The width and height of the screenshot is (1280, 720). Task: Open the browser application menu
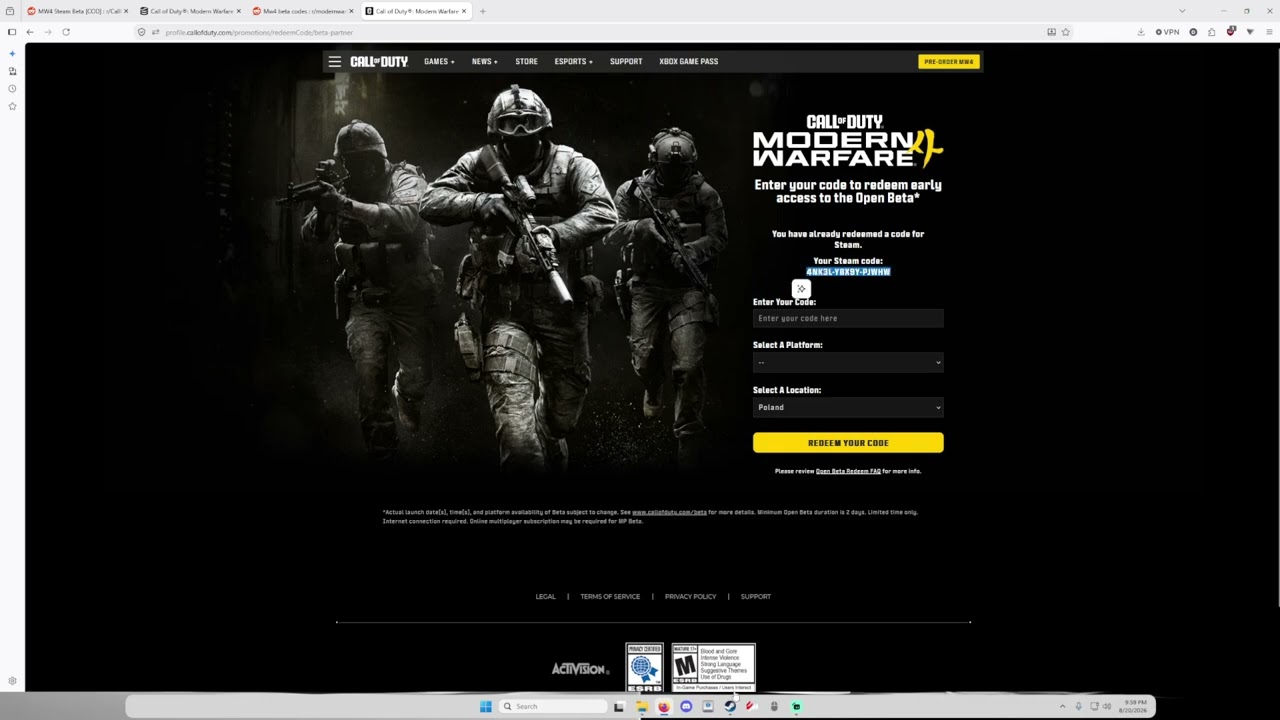coord(1270,32)
